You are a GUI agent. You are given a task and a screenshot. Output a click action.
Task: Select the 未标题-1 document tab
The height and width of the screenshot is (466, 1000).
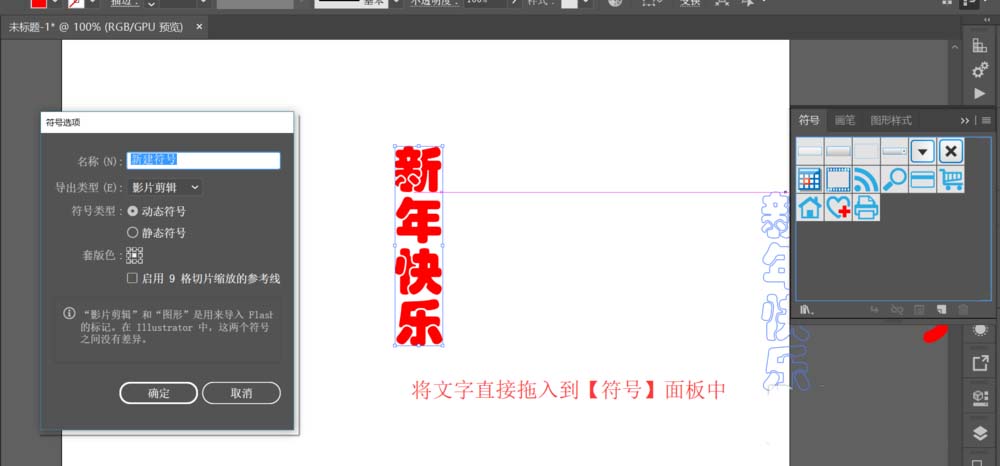(96, 27)
